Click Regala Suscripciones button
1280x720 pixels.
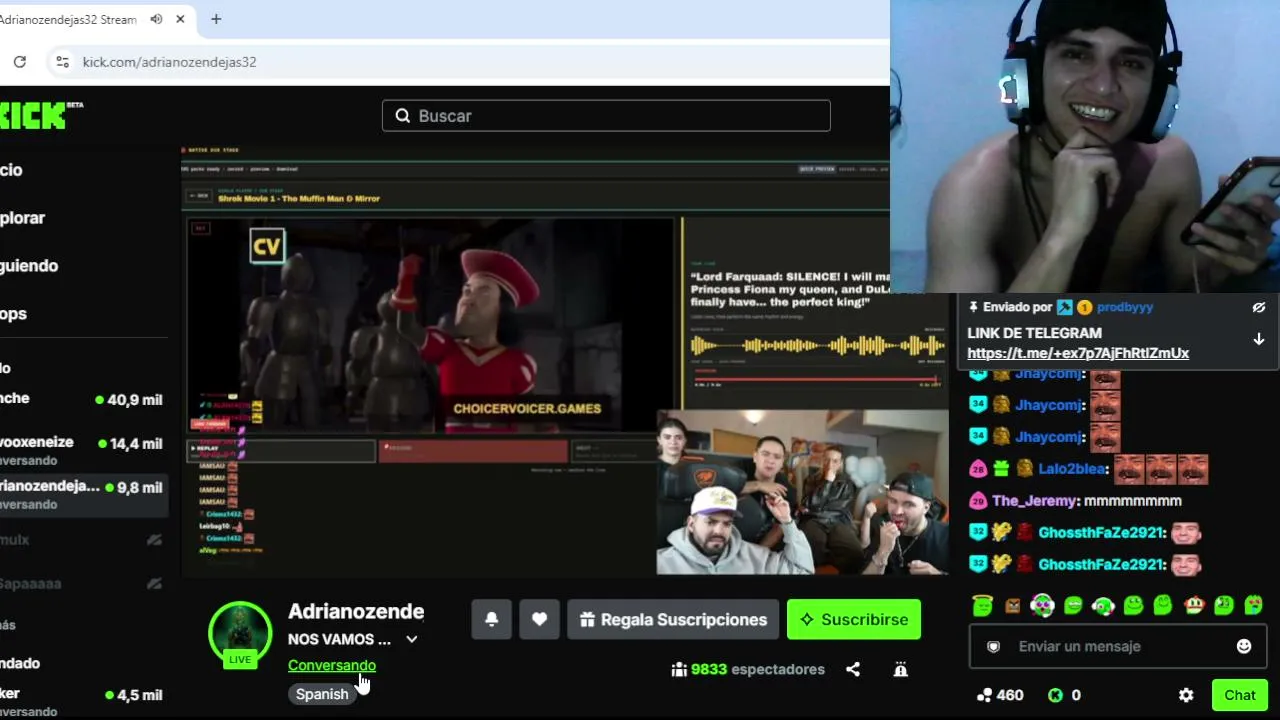673,620
